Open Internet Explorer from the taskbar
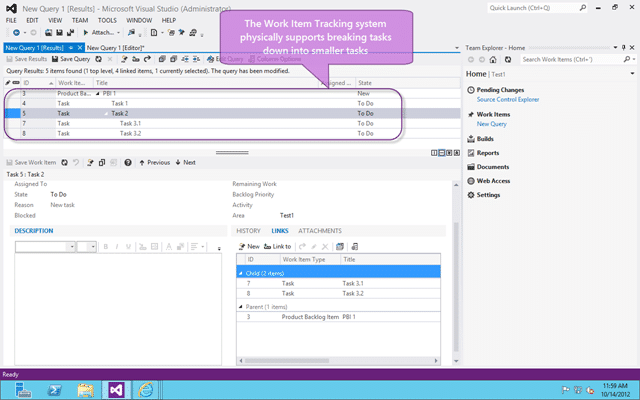The height and width of the screenshot is (400, 640). click(x=146, y=390)
